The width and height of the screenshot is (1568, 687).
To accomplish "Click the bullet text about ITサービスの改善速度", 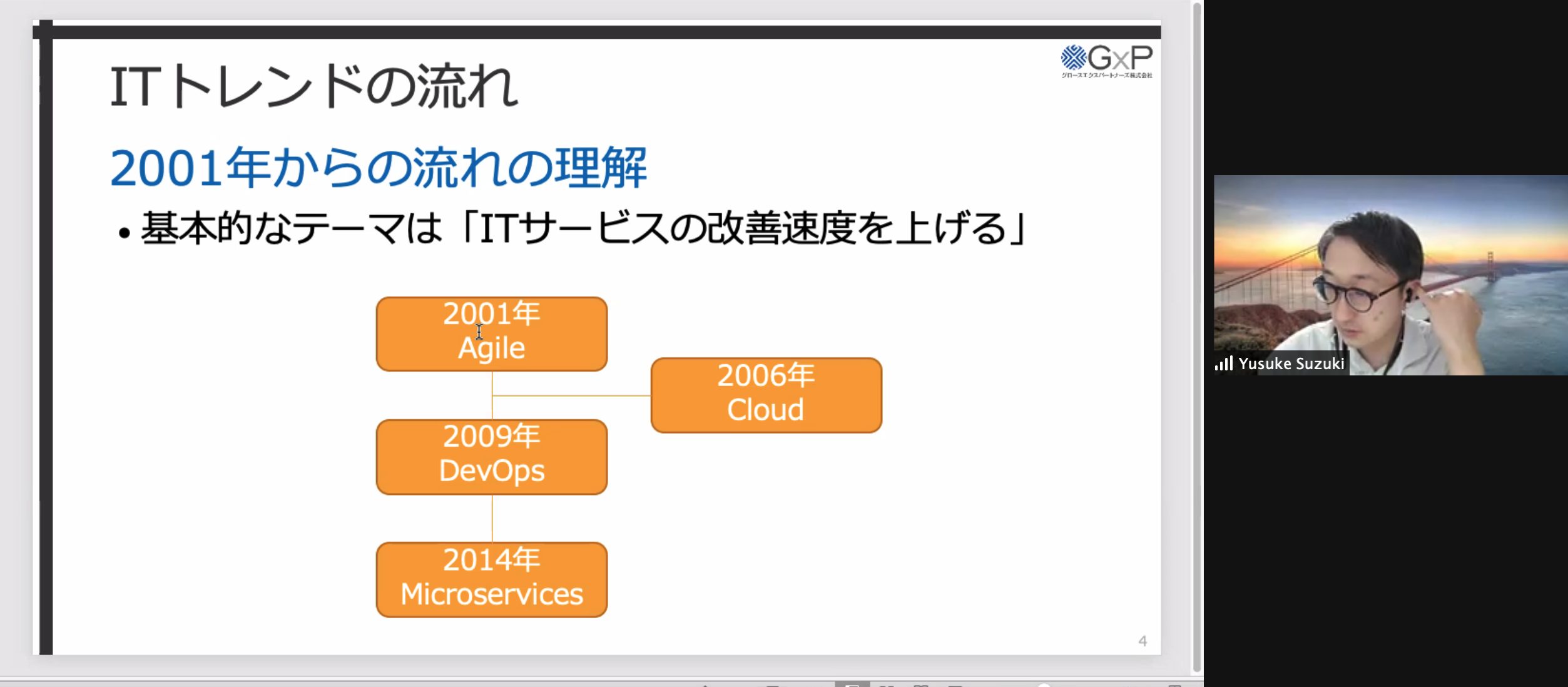I will [x=582, y=228].
